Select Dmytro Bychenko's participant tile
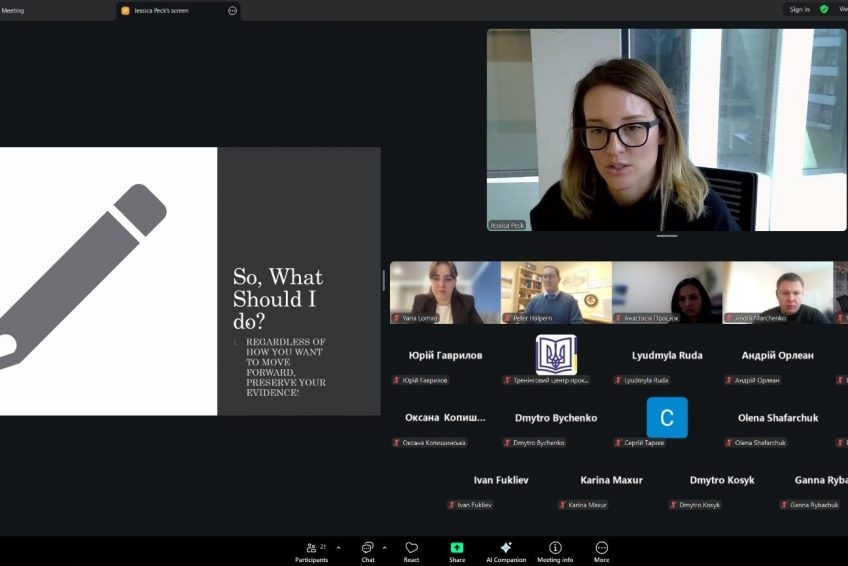This screenshot has width=848, height=566. (x=556, y=424)
